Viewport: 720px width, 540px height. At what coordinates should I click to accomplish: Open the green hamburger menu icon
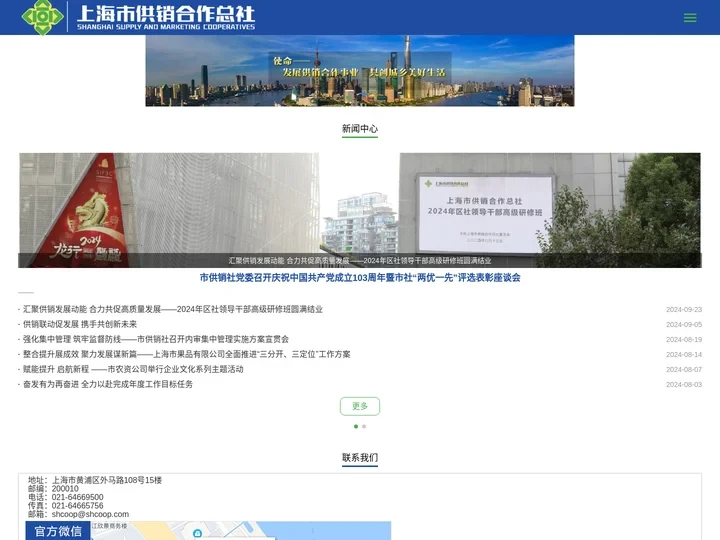click(690, 18)
